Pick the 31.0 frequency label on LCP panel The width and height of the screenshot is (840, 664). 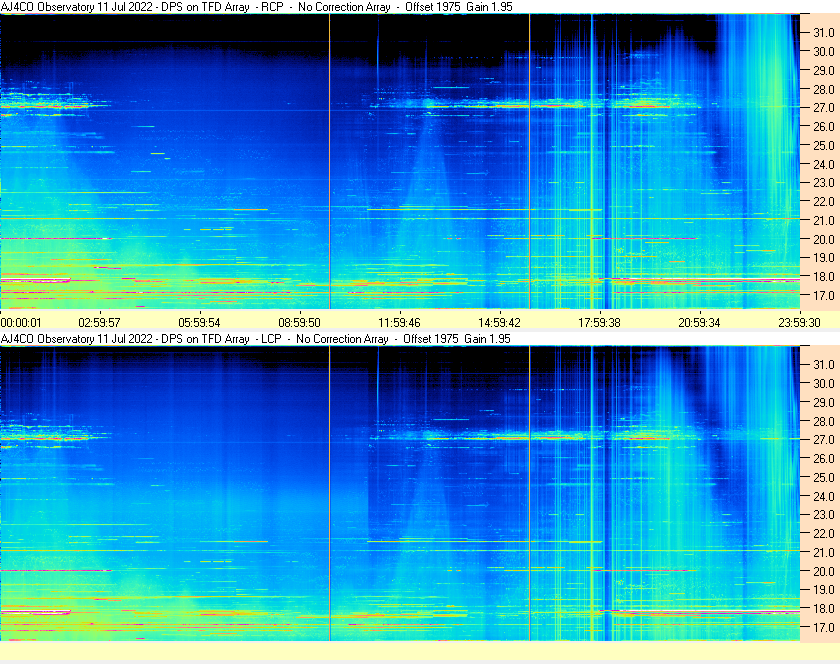(x=824, y=365)
